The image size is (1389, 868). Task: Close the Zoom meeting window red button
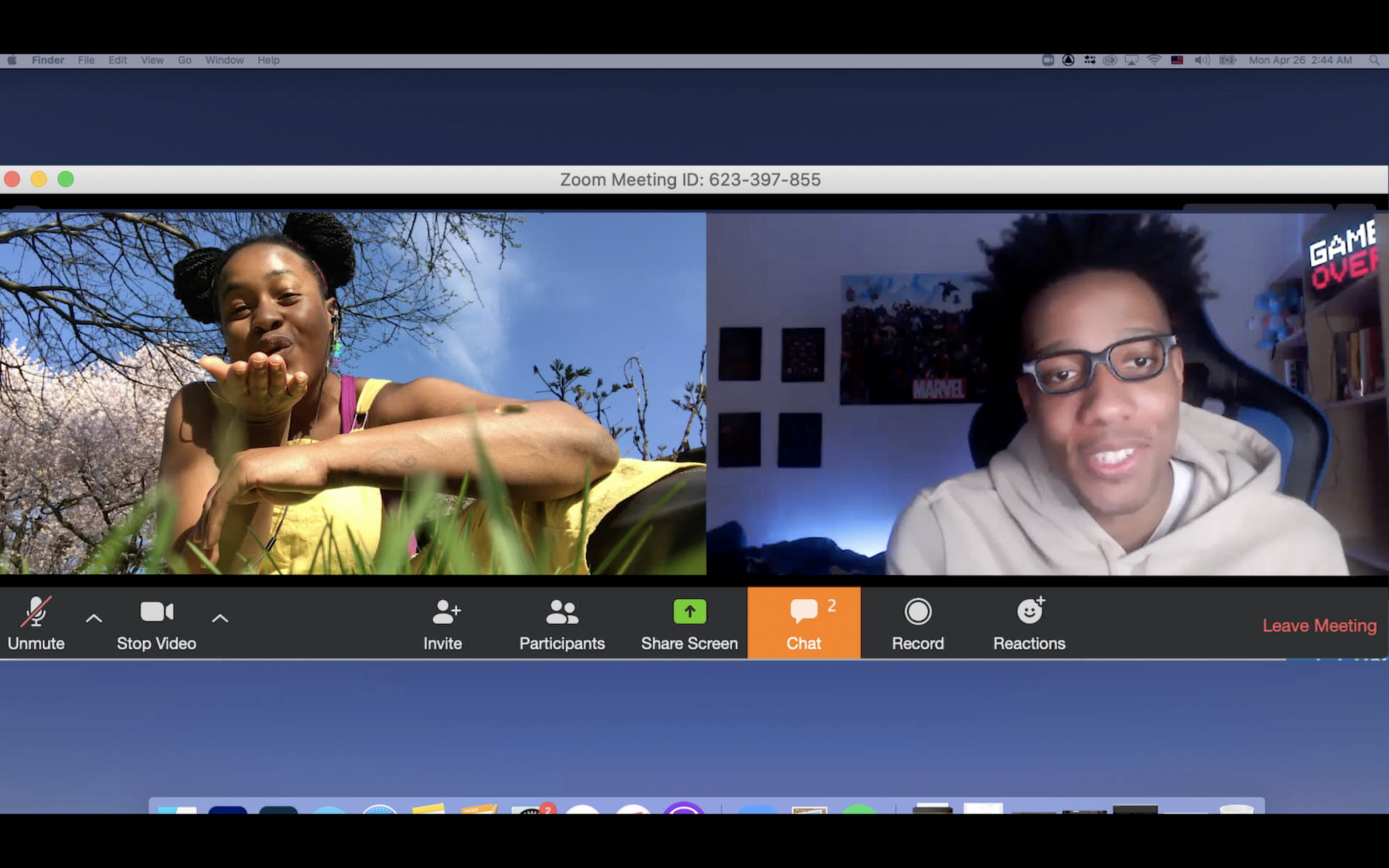click(12, 179)
